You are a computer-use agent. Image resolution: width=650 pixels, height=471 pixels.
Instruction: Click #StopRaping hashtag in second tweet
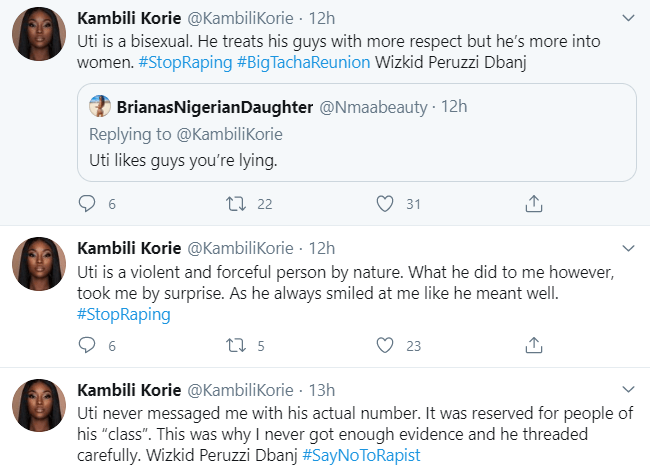click(x=123, y=315)
